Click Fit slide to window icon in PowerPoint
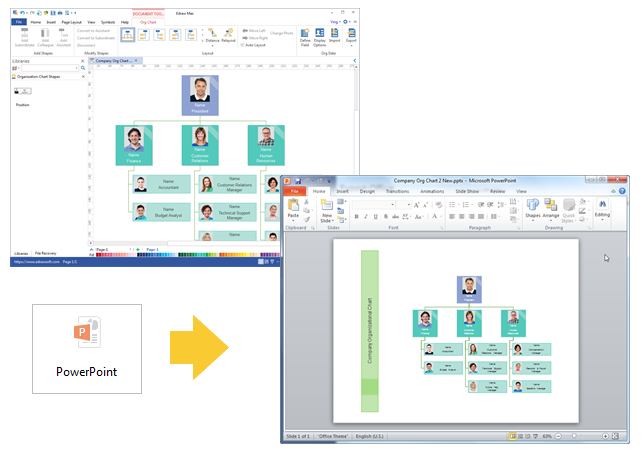 (615, 436)
